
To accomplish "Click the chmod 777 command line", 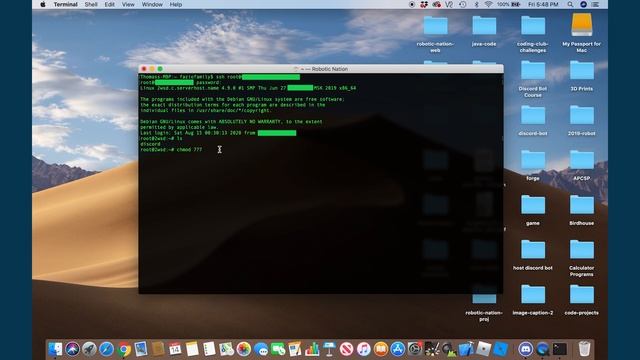I will (171, 150).
